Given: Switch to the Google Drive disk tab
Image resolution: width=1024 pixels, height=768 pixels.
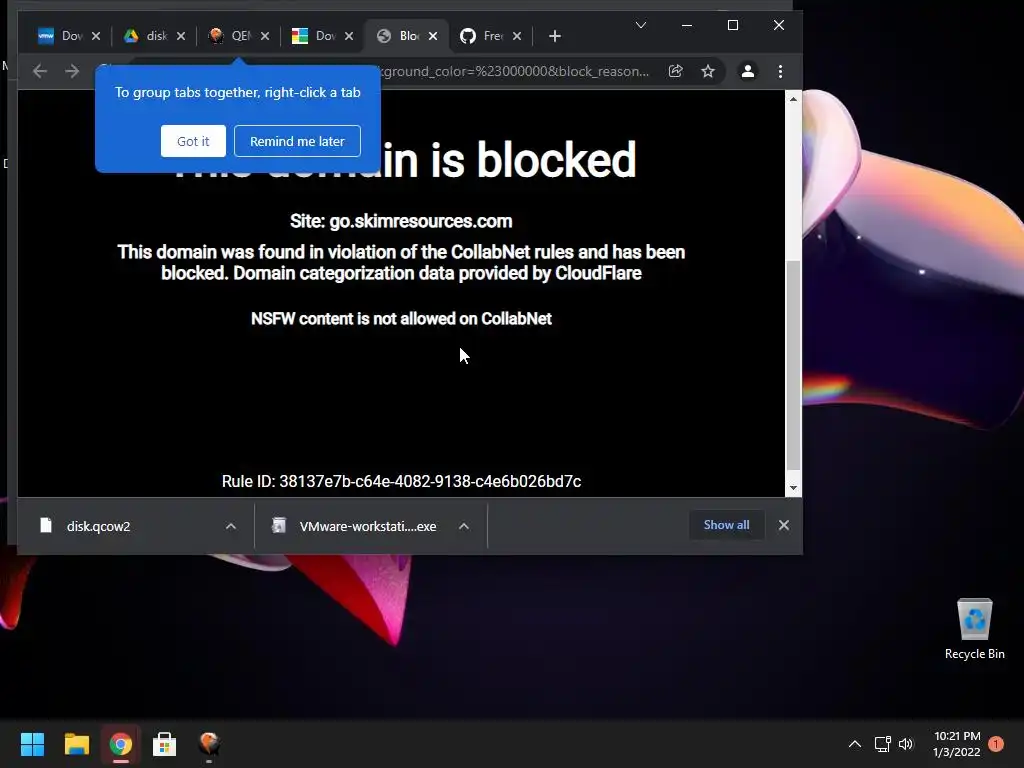Looking at the screenshot, I should (x=154, y=36).
